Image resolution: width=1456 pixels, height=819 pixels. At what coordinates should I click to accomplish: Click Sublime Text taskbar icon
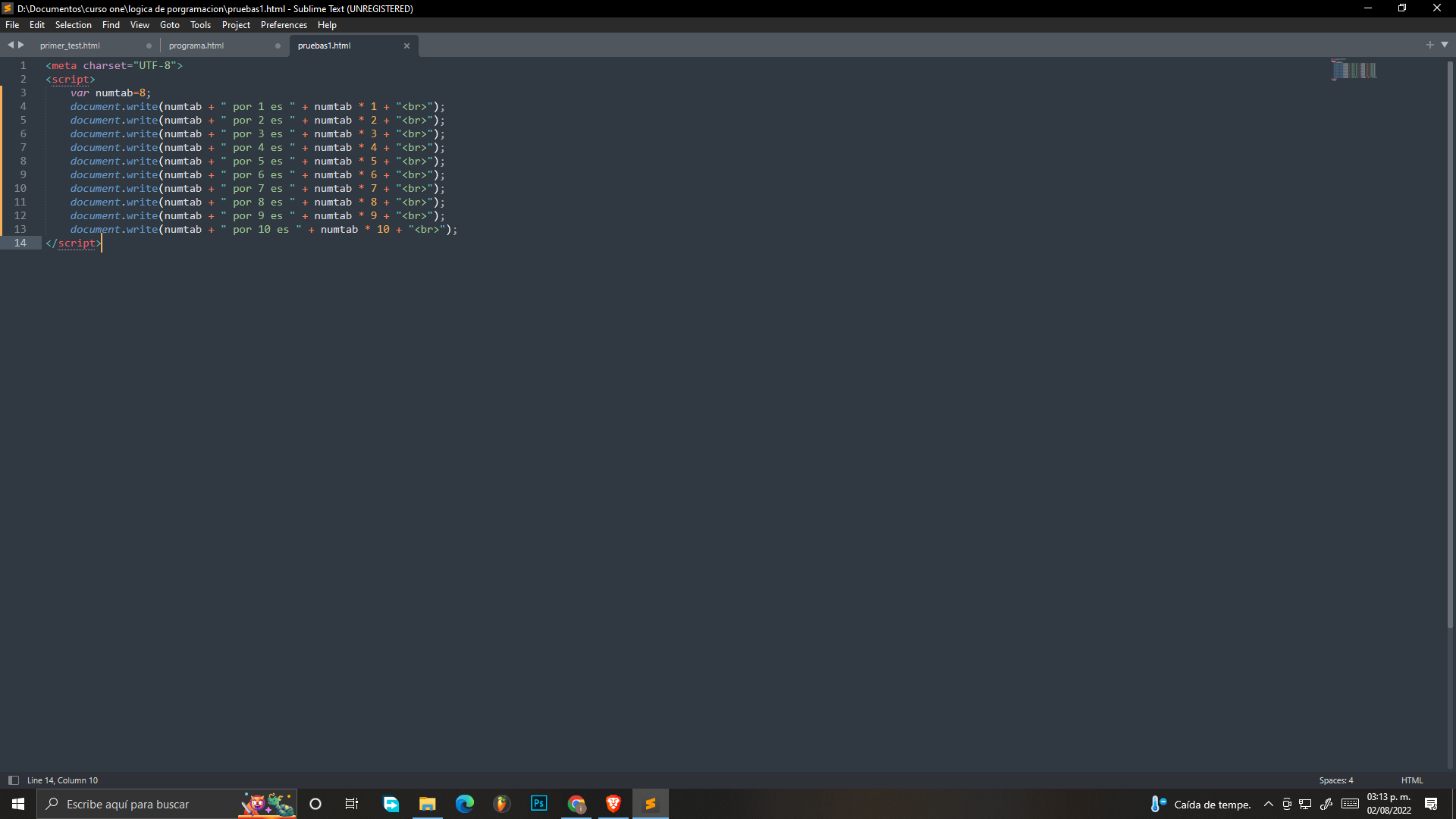coord(651,804)
